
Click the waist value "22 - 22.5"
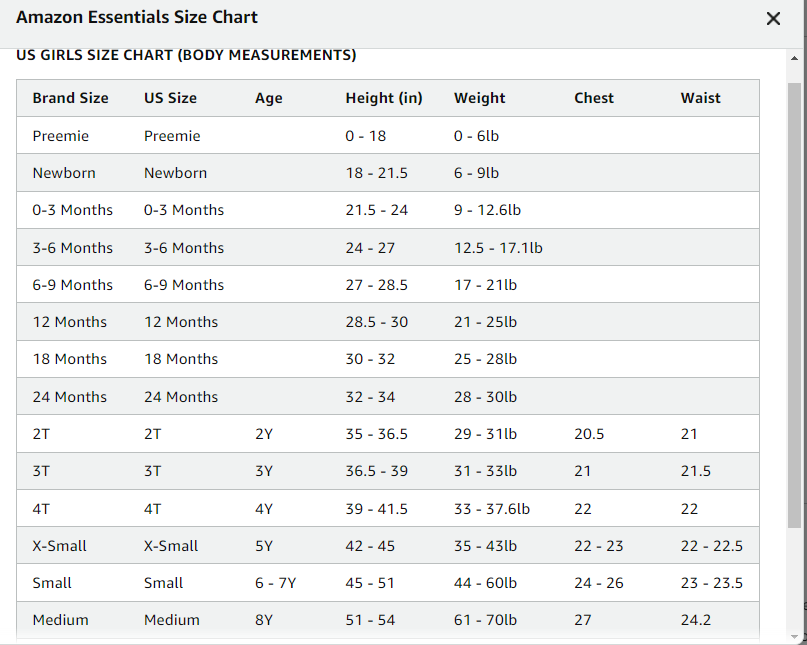(x=712, y=546)
